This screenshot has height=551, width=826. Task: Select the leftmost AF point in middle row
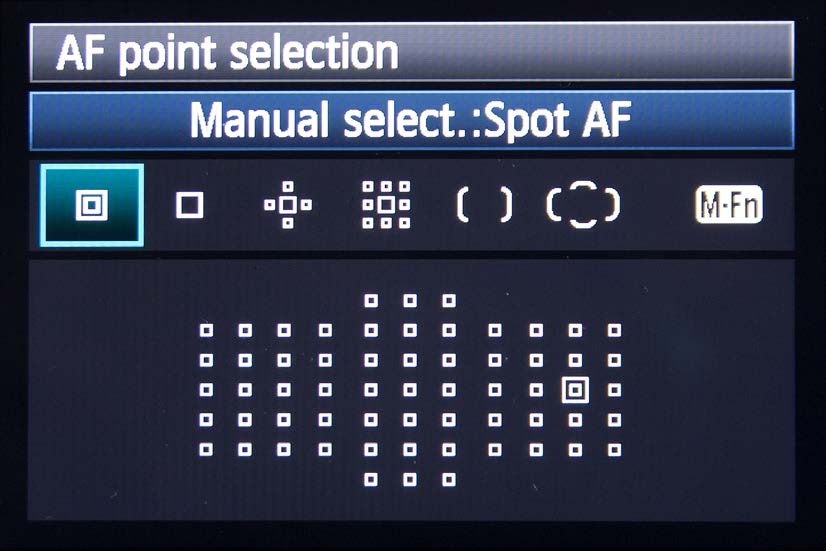(206, 389)
